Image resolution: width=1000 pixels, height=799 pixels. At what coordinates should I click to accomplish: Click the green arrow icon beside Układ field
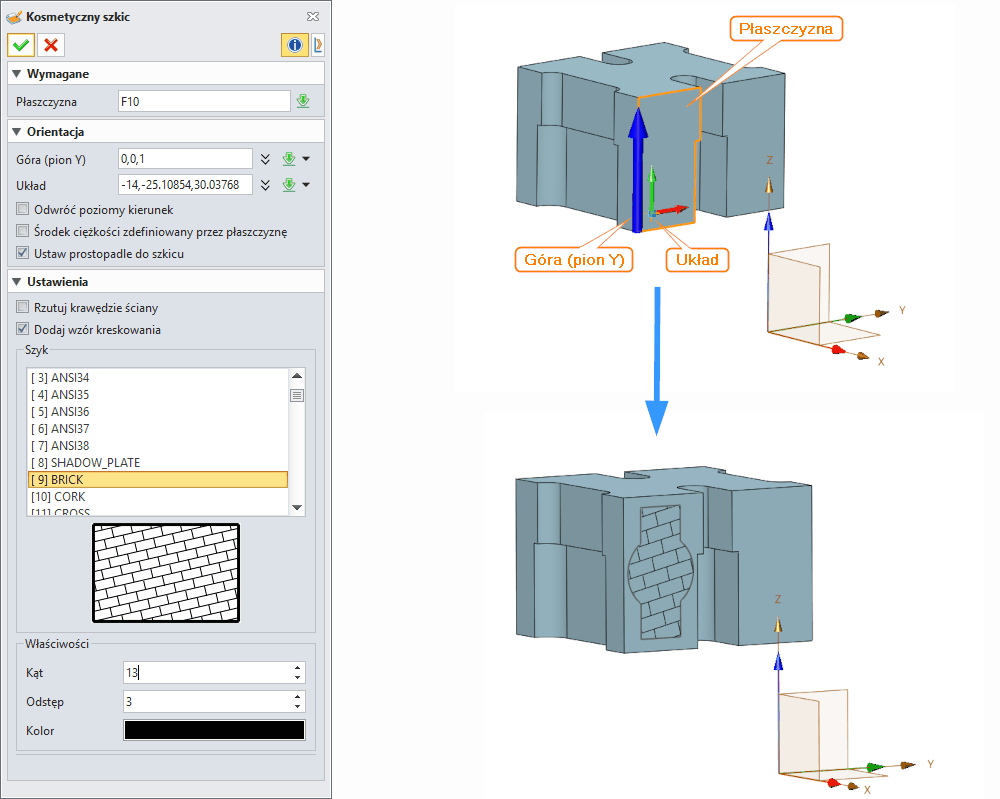[288, 184]
